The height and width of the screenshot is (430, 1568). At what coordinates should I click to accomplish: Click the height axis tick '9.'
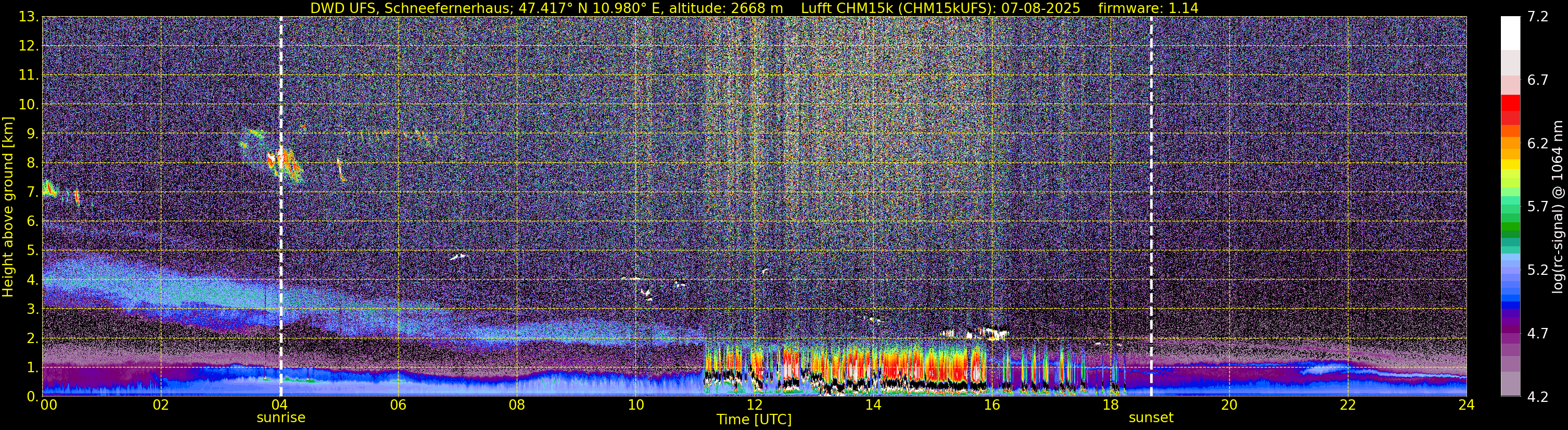point(33,133)
